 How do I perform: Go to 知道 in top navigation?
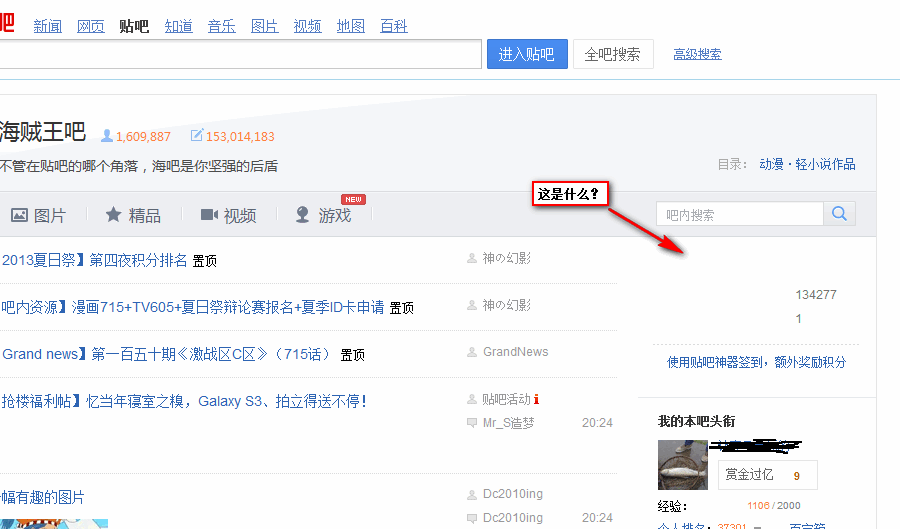pyautogui.click(x=179, y=27)
